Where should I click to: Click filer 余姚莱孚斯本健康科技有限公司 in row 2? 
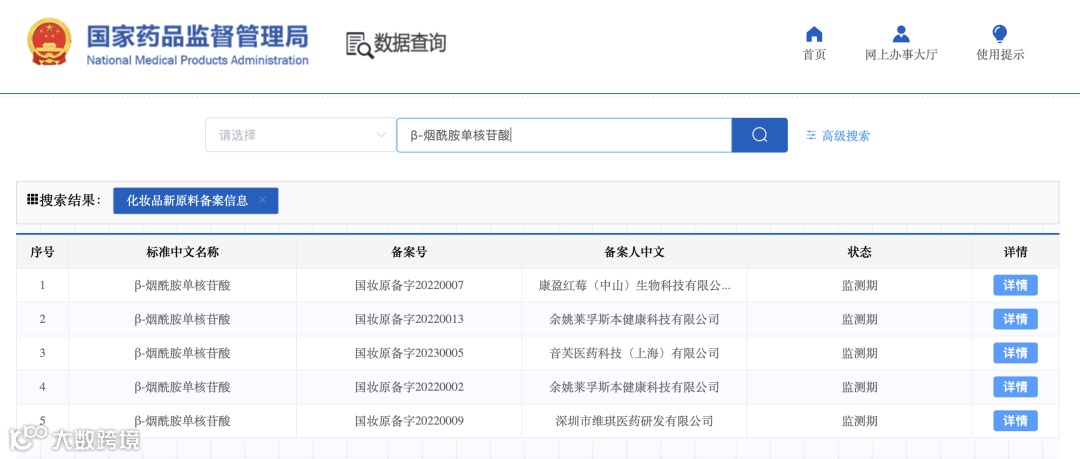pos(634,319)
